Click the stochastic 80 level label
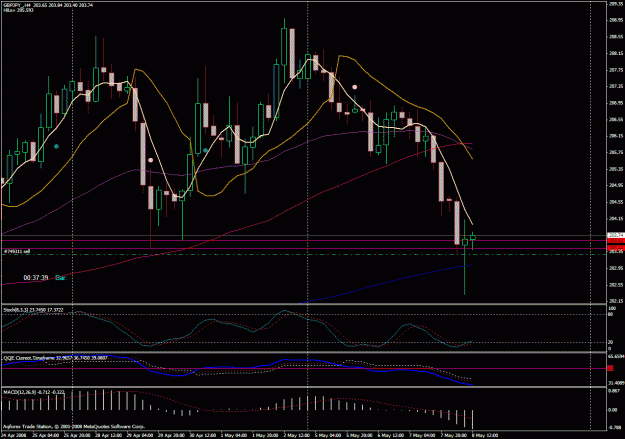Screen dimensions: 625x439 click(611, 314)
